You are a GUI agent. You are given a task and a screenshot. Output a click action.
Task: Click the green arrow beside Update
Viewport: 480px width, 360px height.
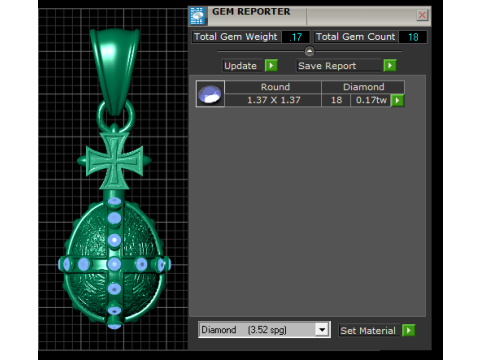click(x=271, y=66)
